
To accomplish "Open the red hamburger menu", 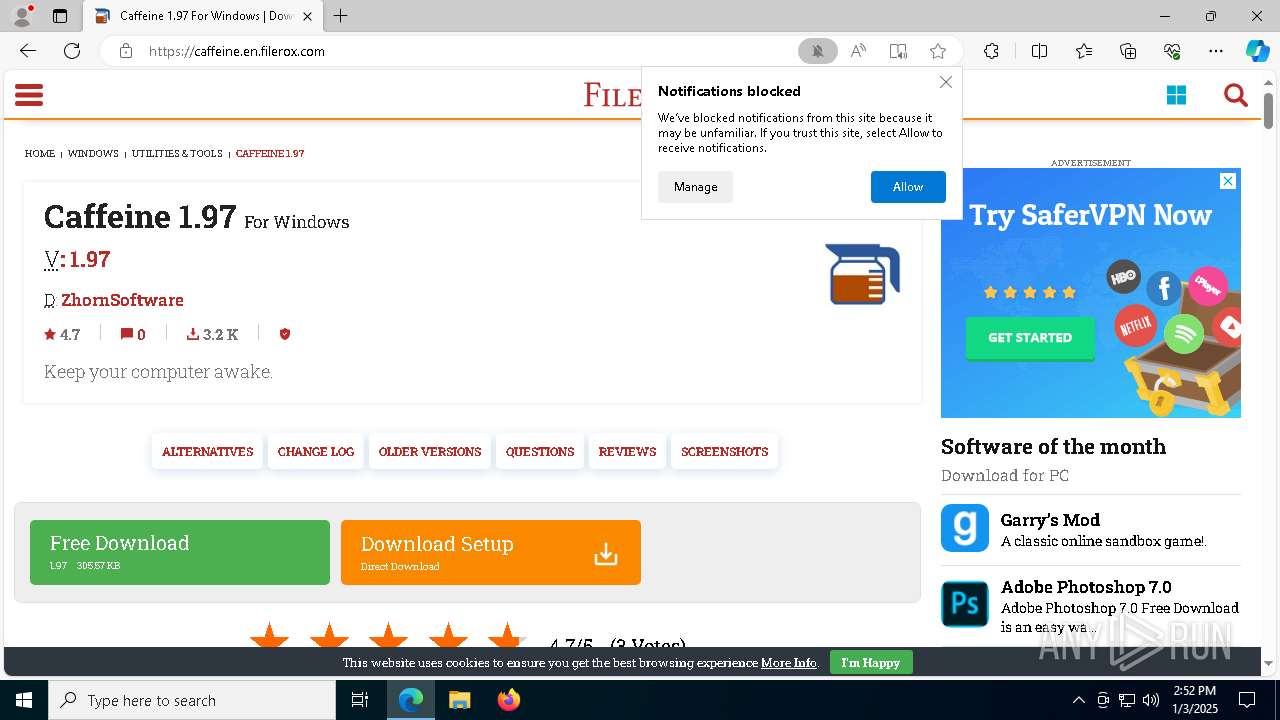I will (x=29, y=95).
